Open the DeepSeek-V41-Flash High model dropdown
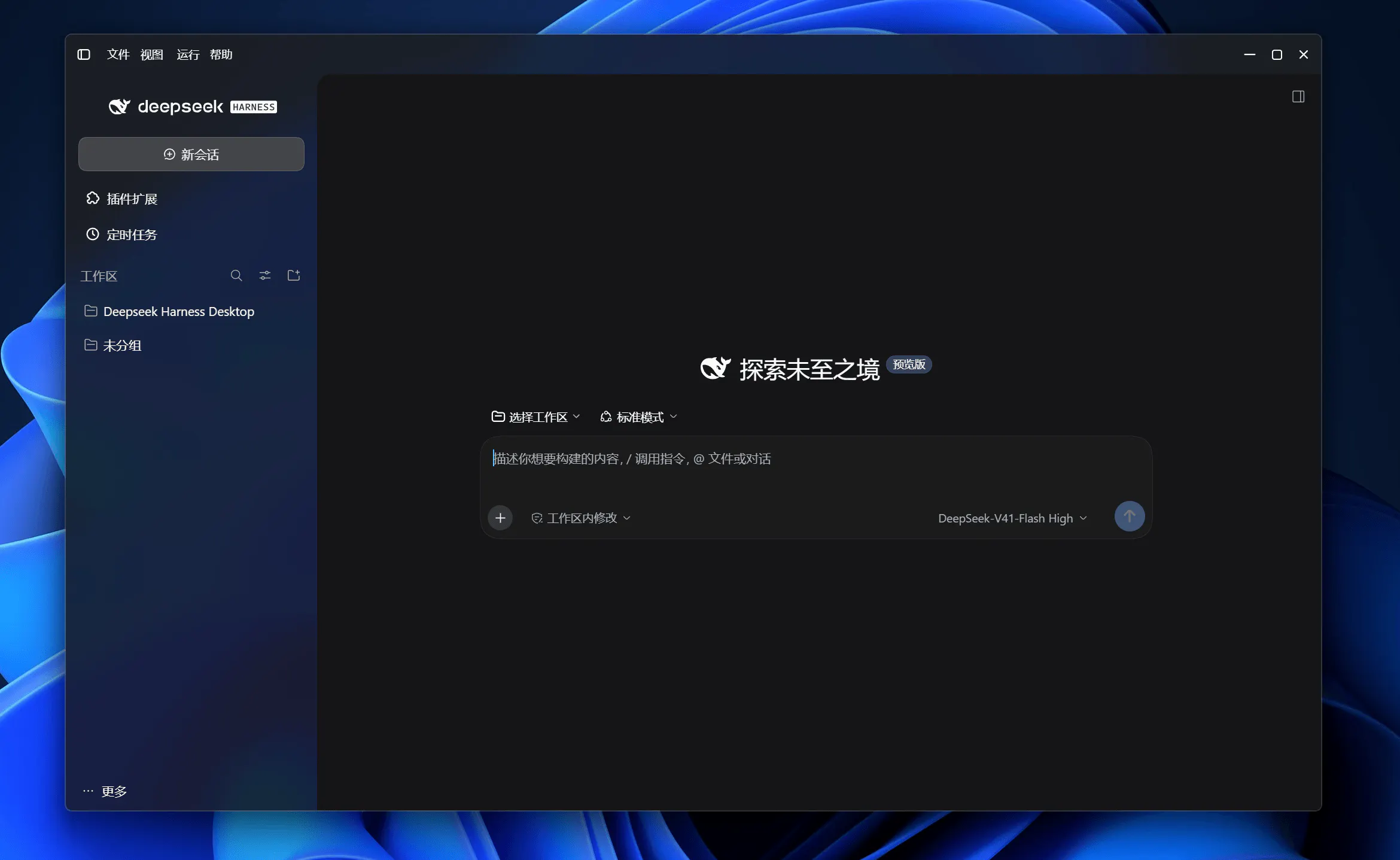The image size is (1400, 860). tap(1012, 518)
